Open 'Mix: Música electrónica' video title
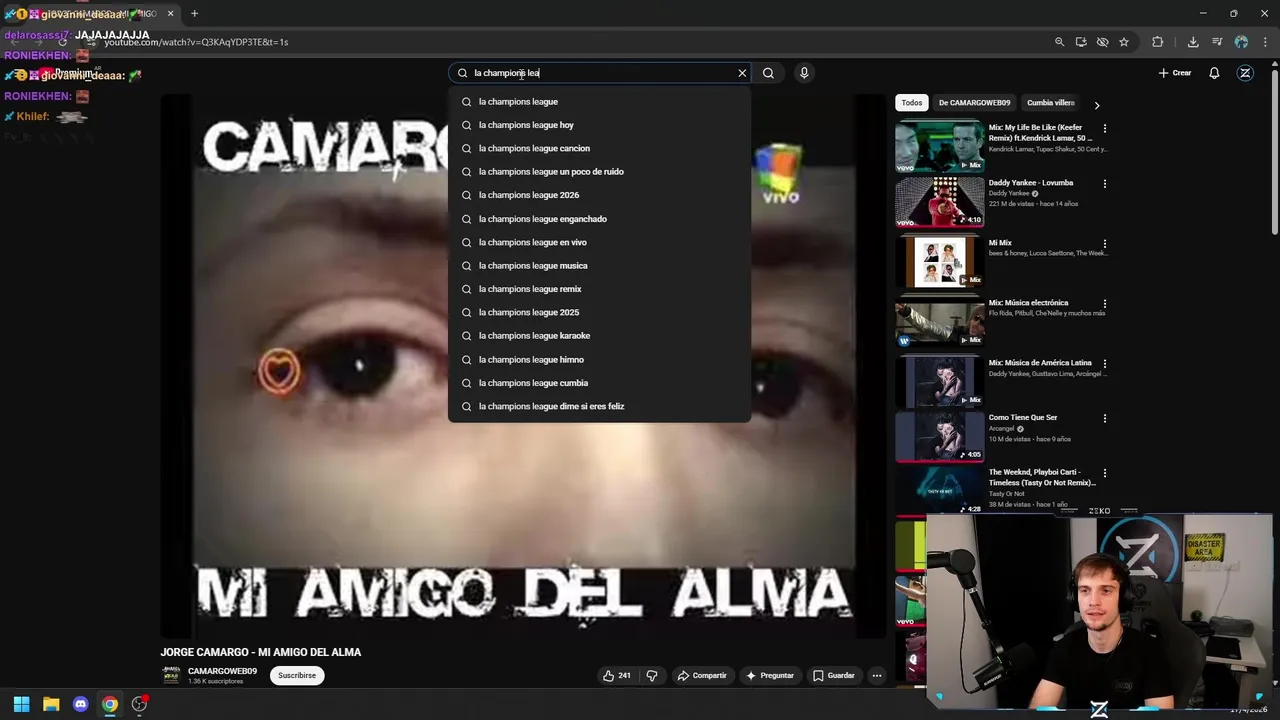The width and height of the screenshot is (1280, 720). click(1028, 303)
